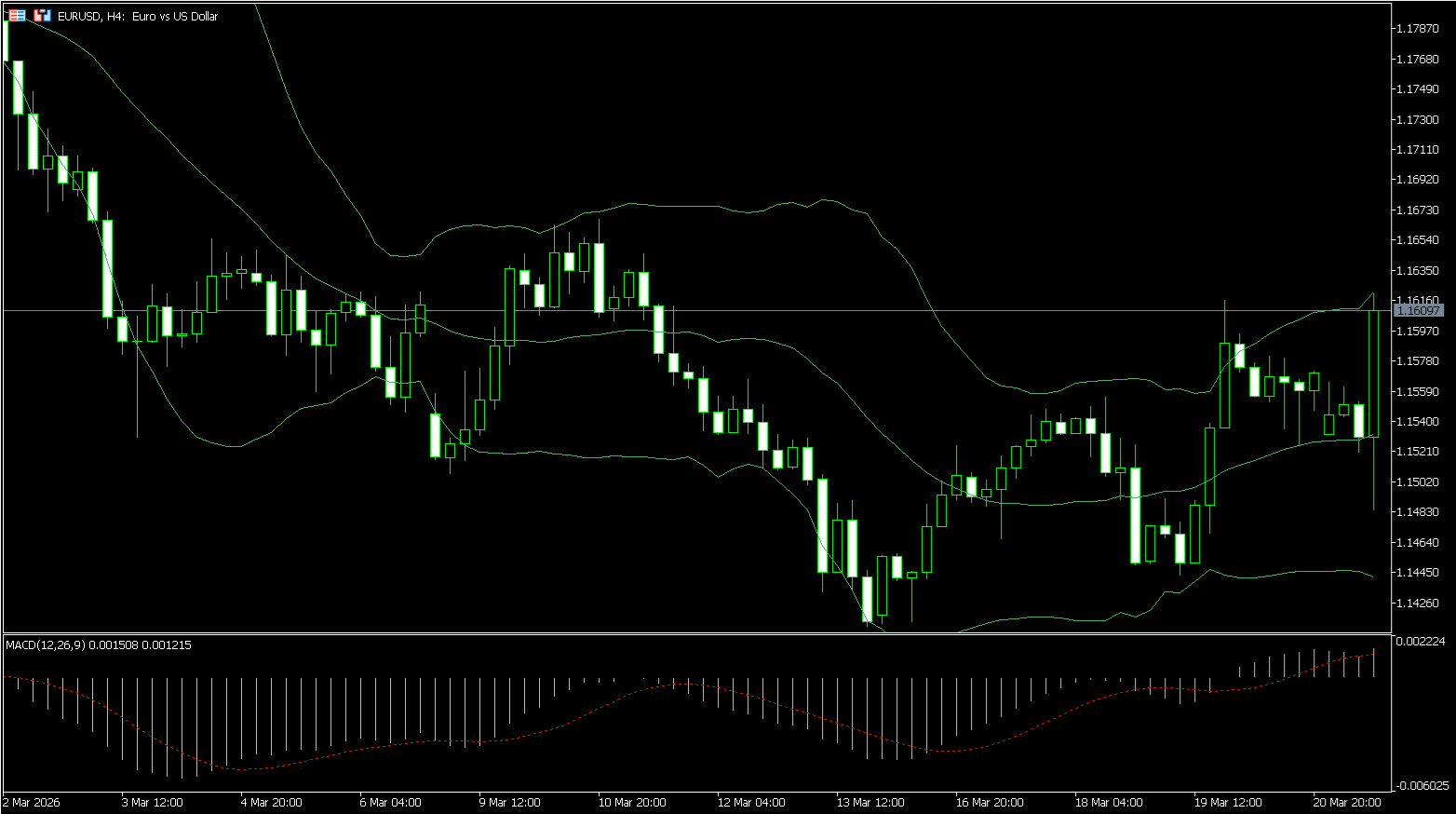
Task: Select the 20 Mar 20:00 time label
Action: click(x=1347, y=802)
